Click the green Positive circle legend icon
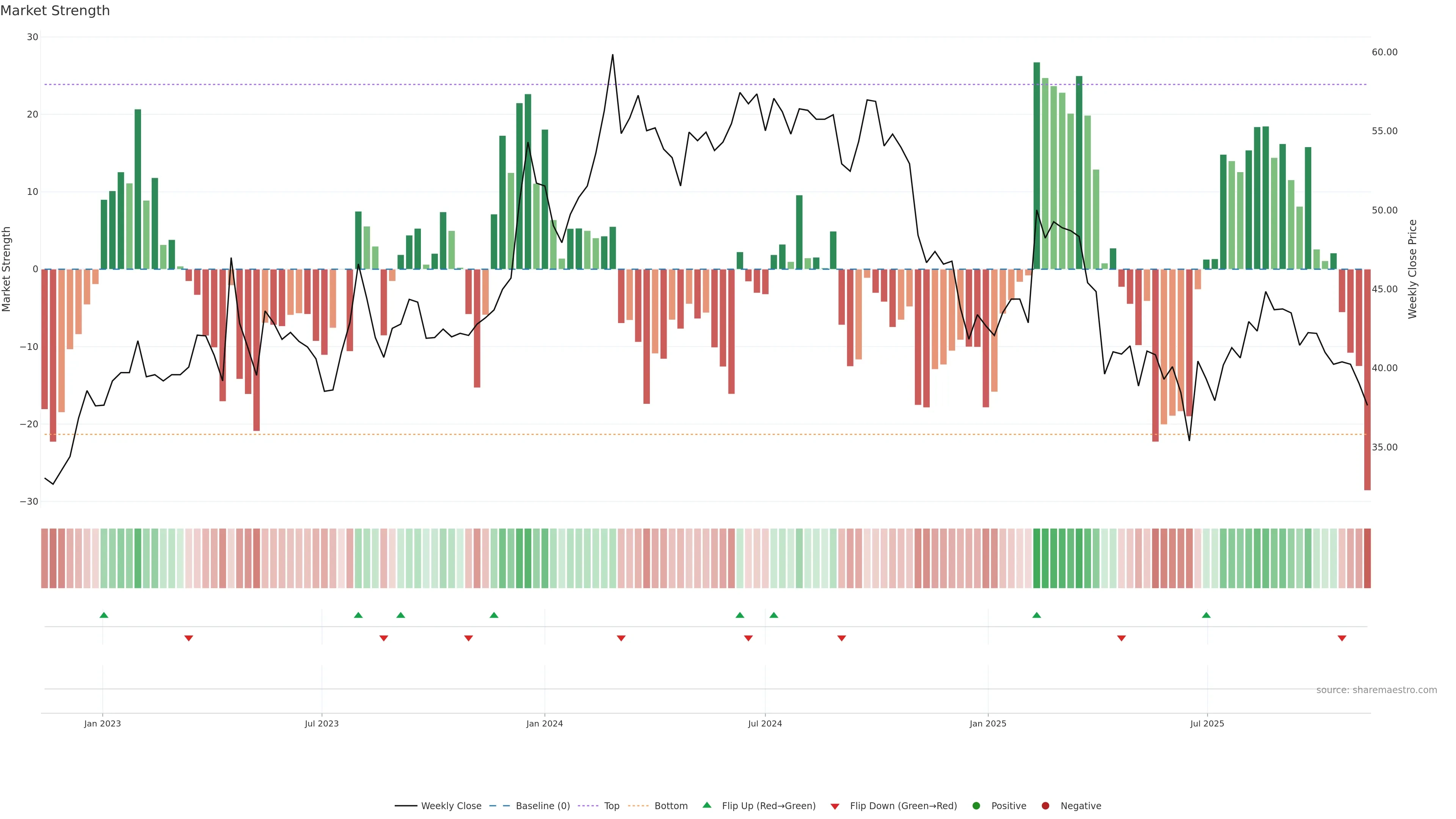 pos(976,805)
